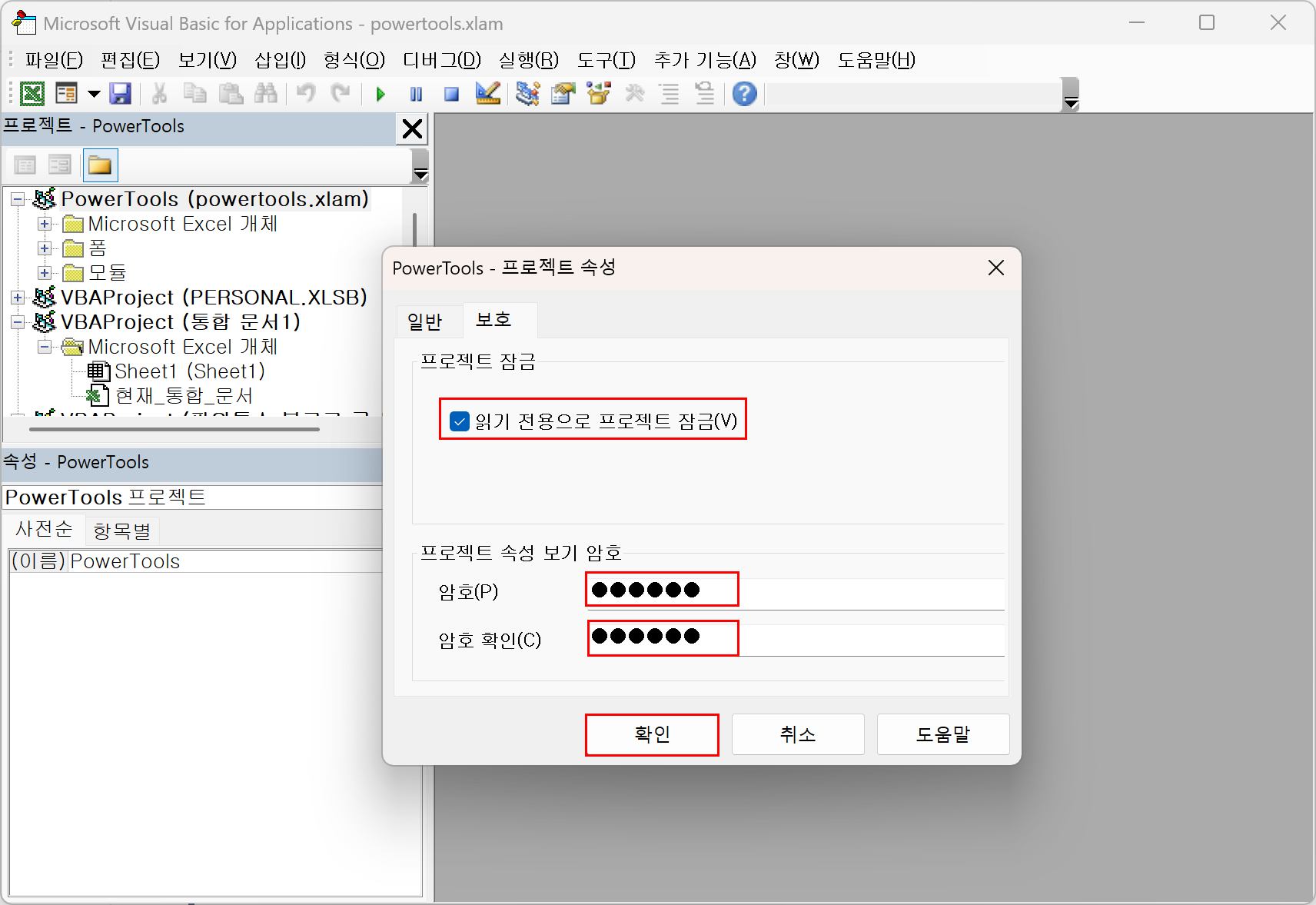Collapse Microsoft Excel 개체 under 통합 문서1

[x=45, y=347]
